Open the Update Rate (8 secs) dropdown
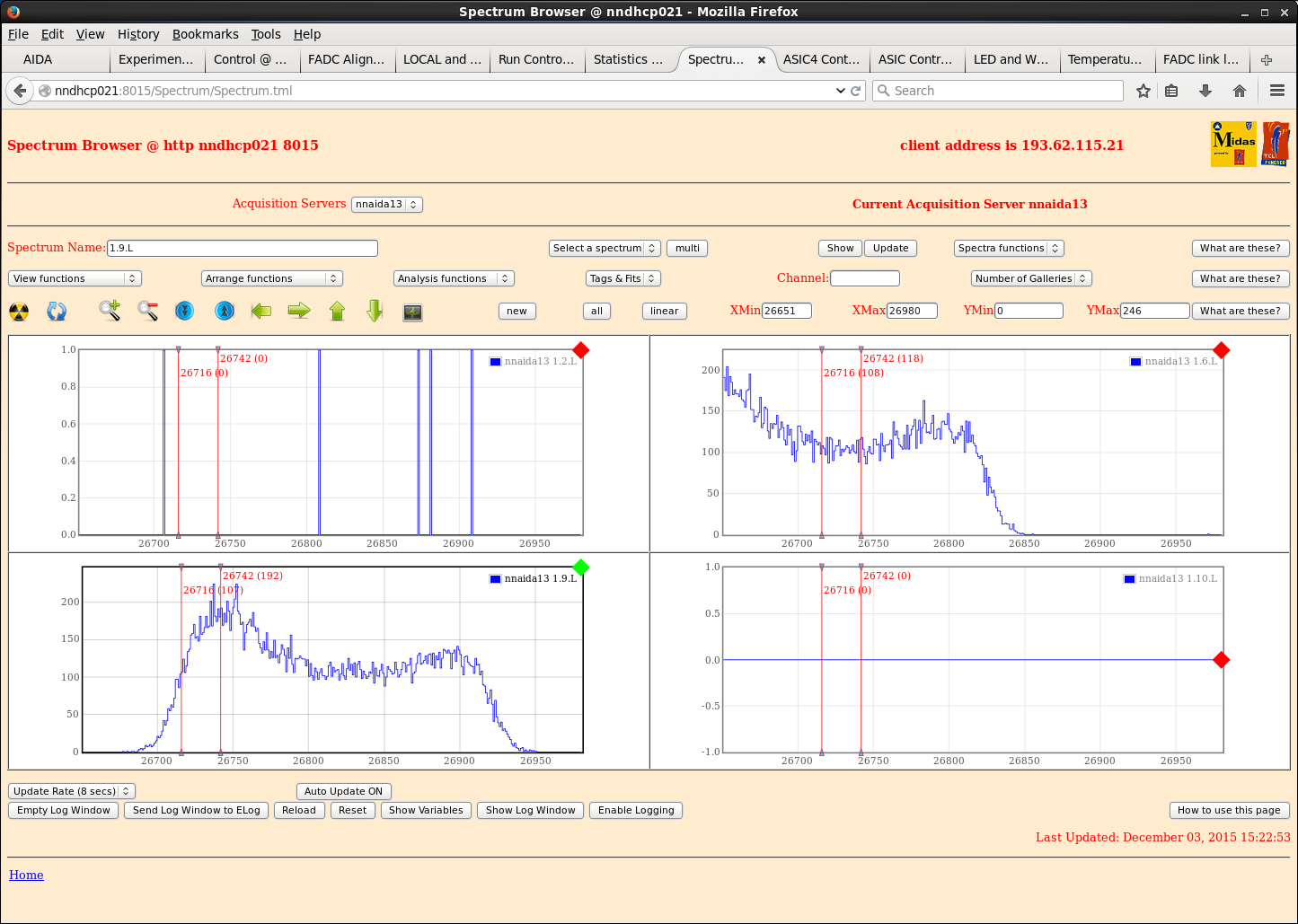The width and height of the screenshot is (1298, 924). click(x=72, y=791)
